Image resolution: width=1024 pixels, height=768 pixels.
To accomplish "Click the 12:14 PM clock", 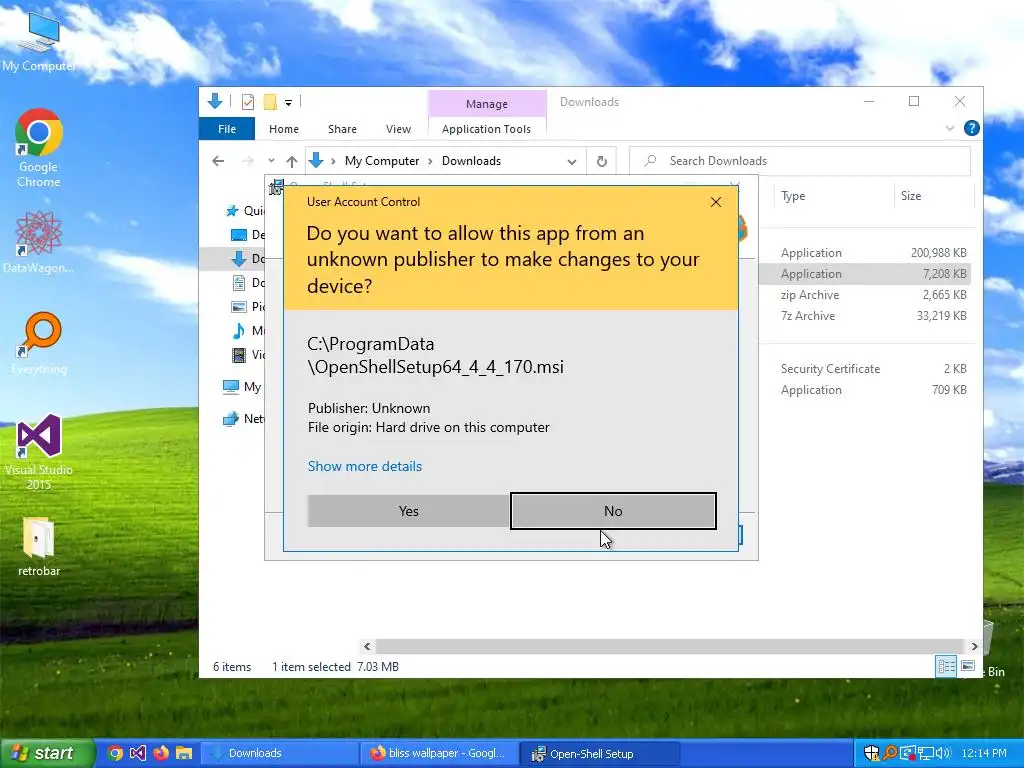I will pyautogui.click(x=984, y=754).
